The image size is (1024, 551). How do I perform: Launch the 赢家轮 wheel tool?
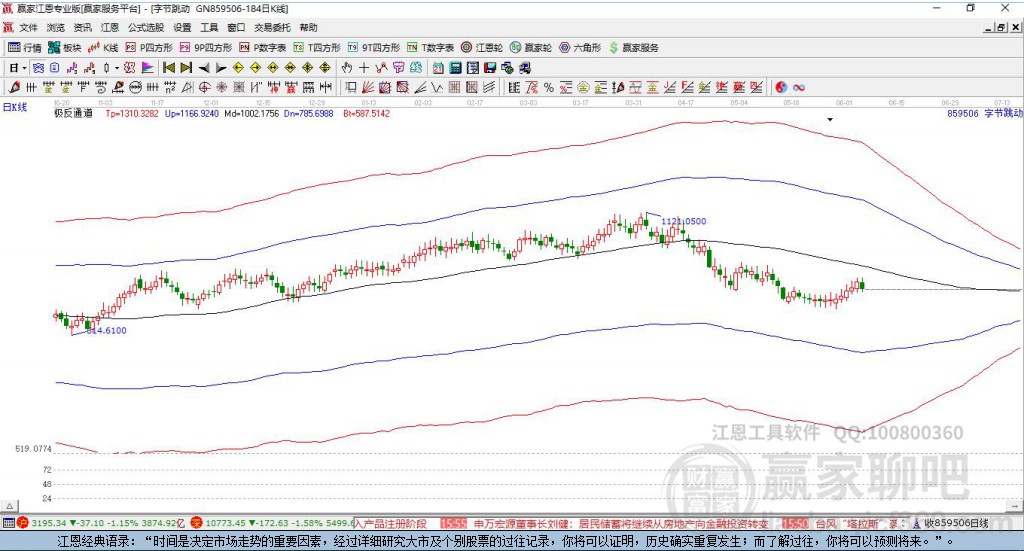[531, 48]
